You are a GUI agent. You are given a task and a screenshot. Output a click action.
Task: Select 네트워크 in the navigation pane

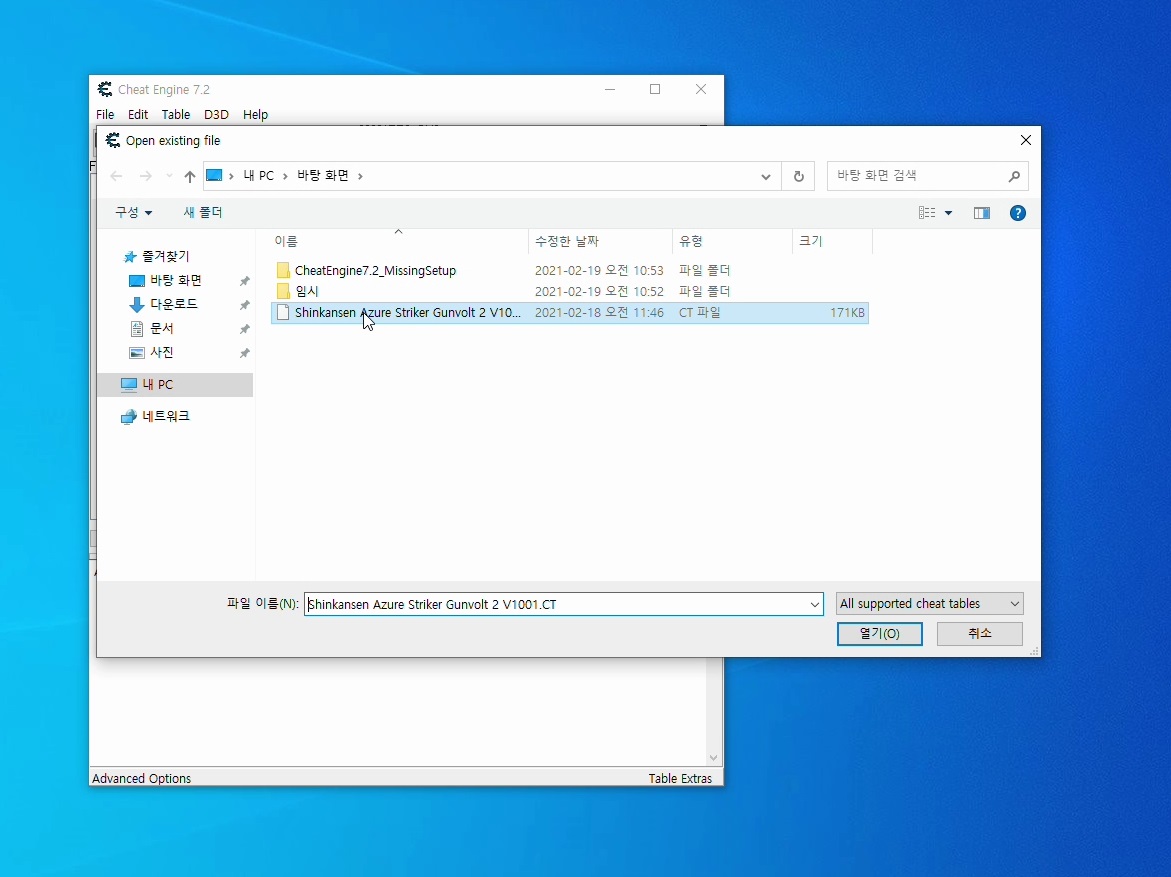tap(166, 416)
